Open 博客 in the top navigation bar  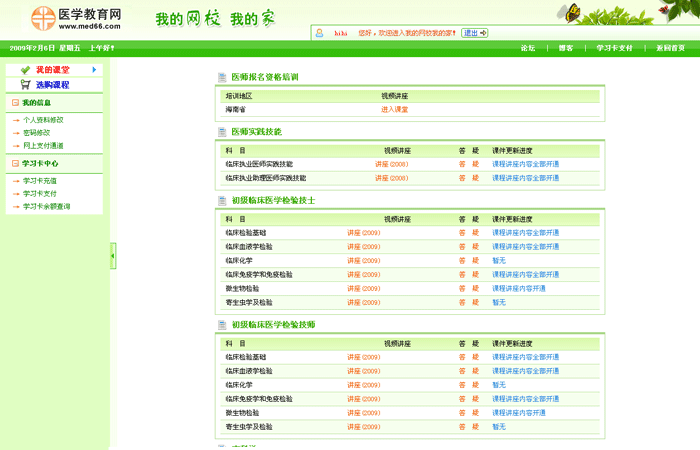pyautogui.click(x=566, y=48)
